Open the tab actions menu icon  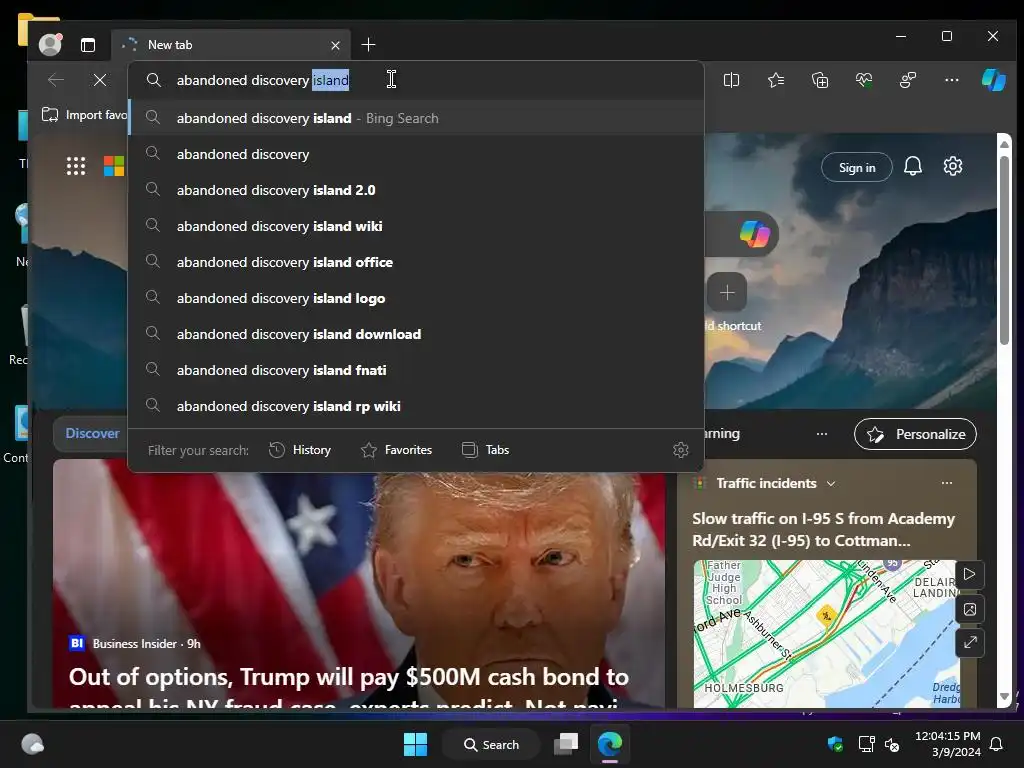(x=88, y=44)
